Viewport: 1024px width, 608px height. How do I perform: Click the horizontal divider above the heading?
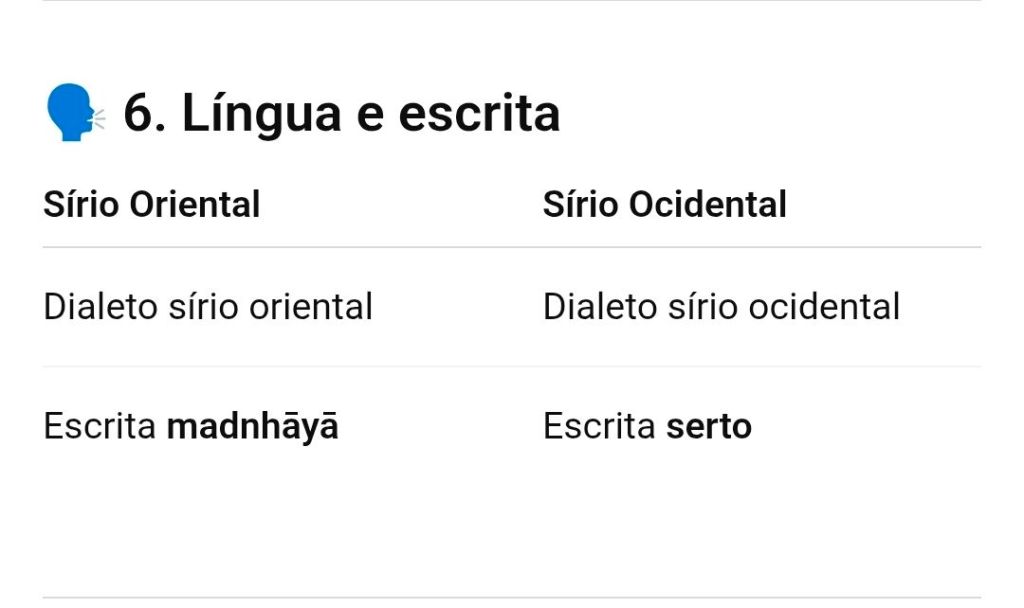[512, 1]
